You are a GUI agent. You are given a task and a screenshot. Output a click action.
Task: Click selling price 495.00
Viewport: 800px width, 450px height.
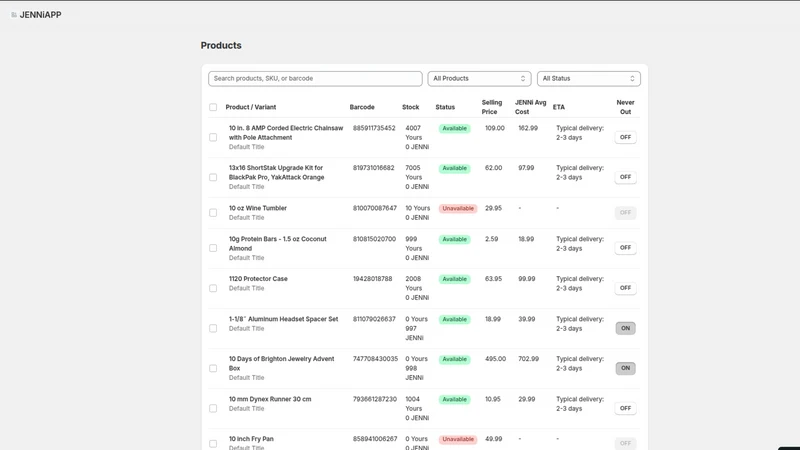[495, 359]
